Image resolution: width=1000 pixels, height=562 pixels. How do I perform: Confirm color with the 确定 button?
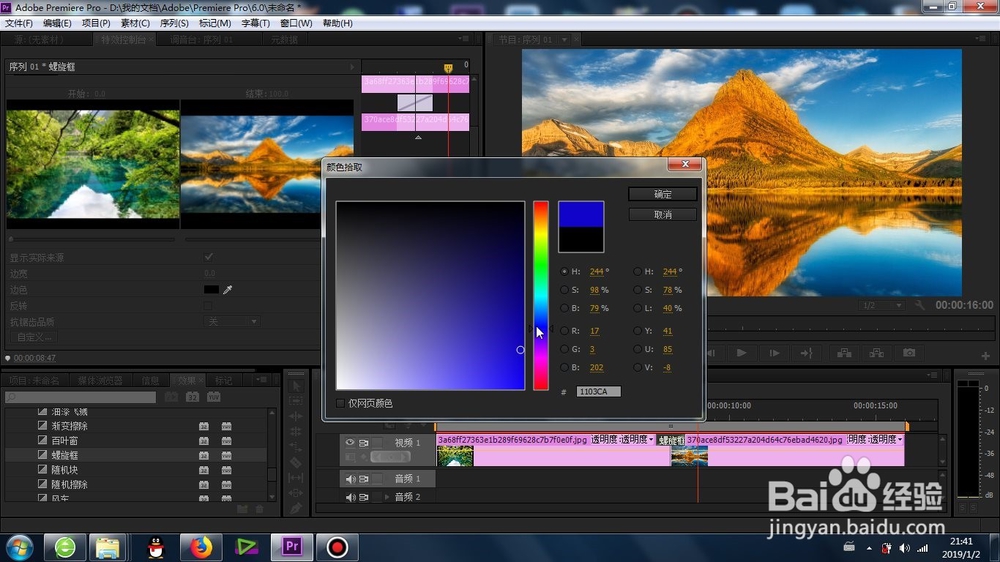pos(663,194)
